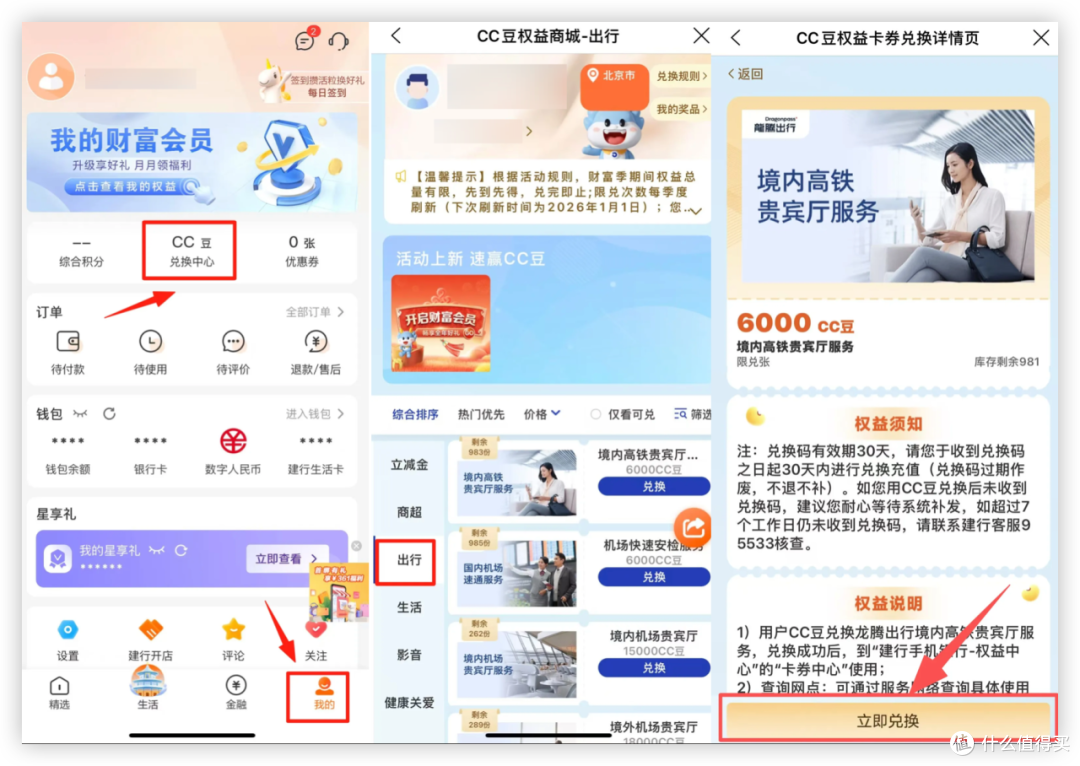Go back from the 兑换详情页 header

(736, 37)
